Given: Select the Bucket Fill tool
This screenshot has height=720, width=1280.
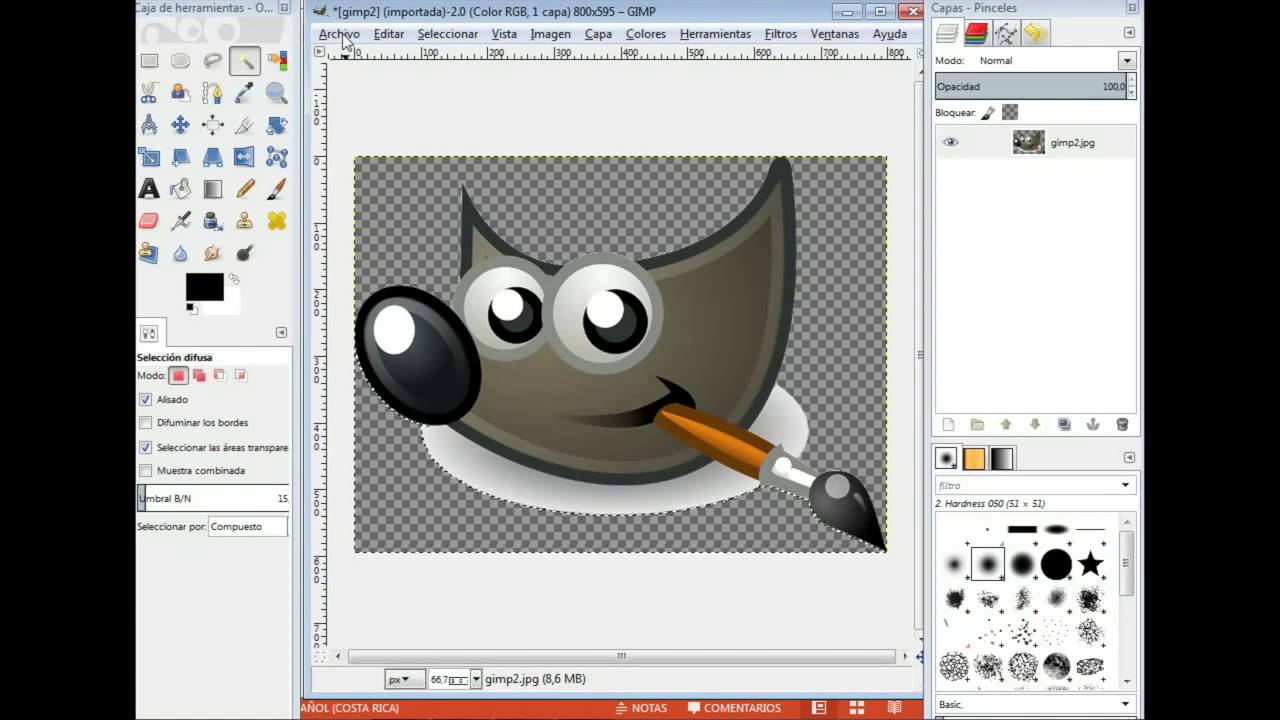Looking at the screenshot, I should (180, 189).
